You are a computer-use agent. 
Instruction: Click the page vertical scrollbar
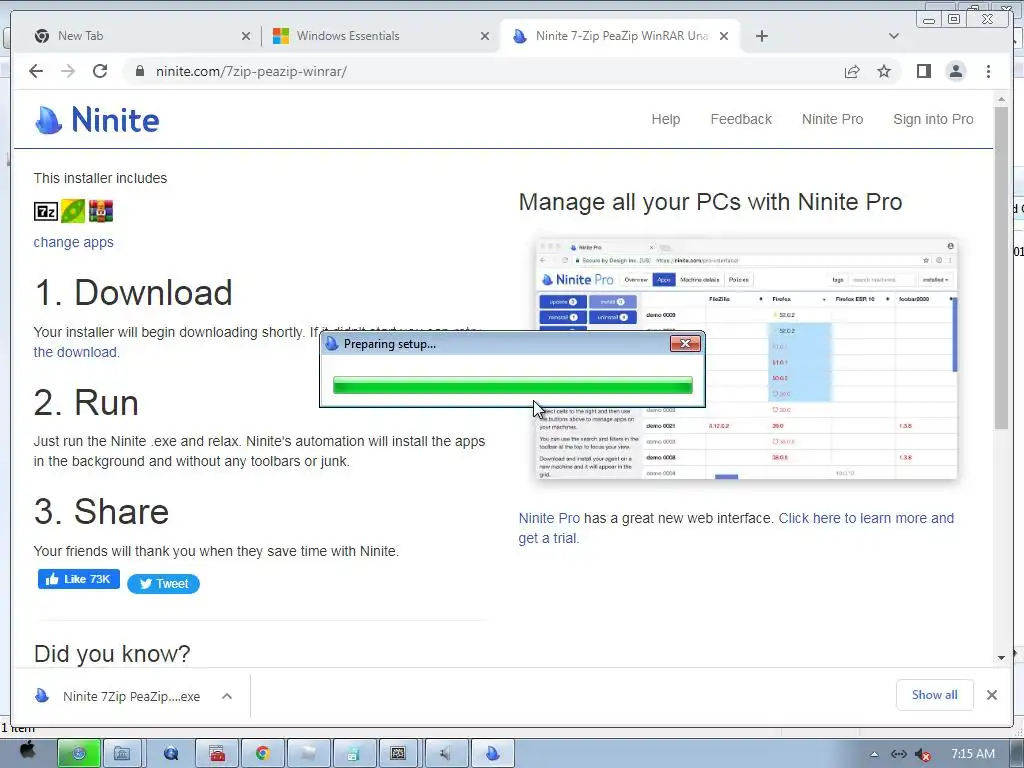(1001, 268)
